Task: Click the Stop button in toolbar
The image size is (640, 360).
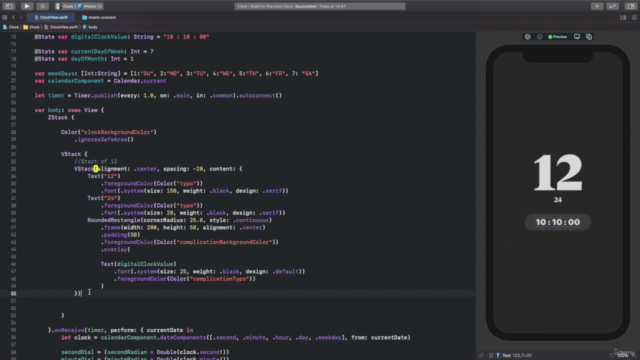Action: [42, 6]
